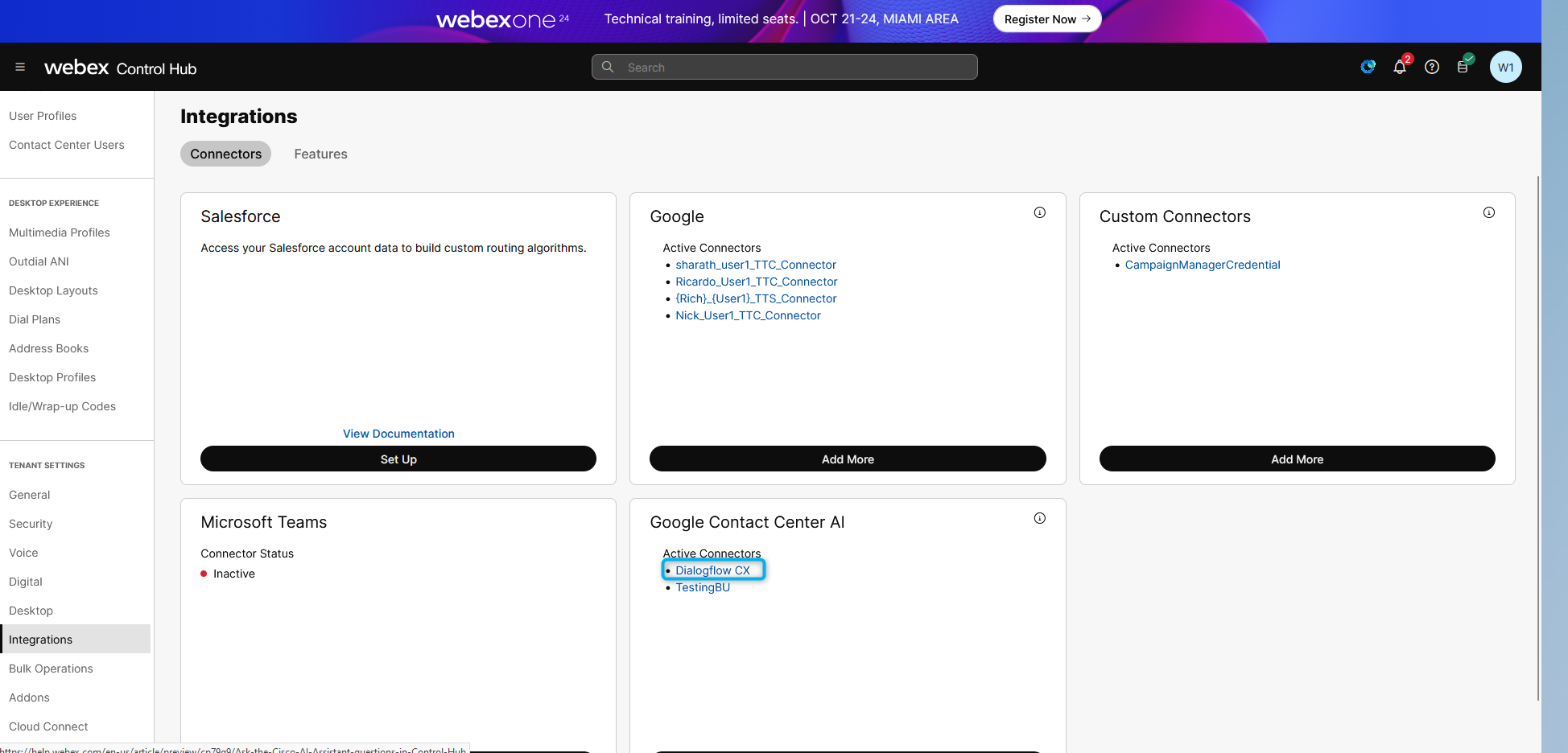Screen dimensions: 1568x753
Task: Show info for Custom Connectors card
Action: pyautogui.click(x=1489, y=212)
